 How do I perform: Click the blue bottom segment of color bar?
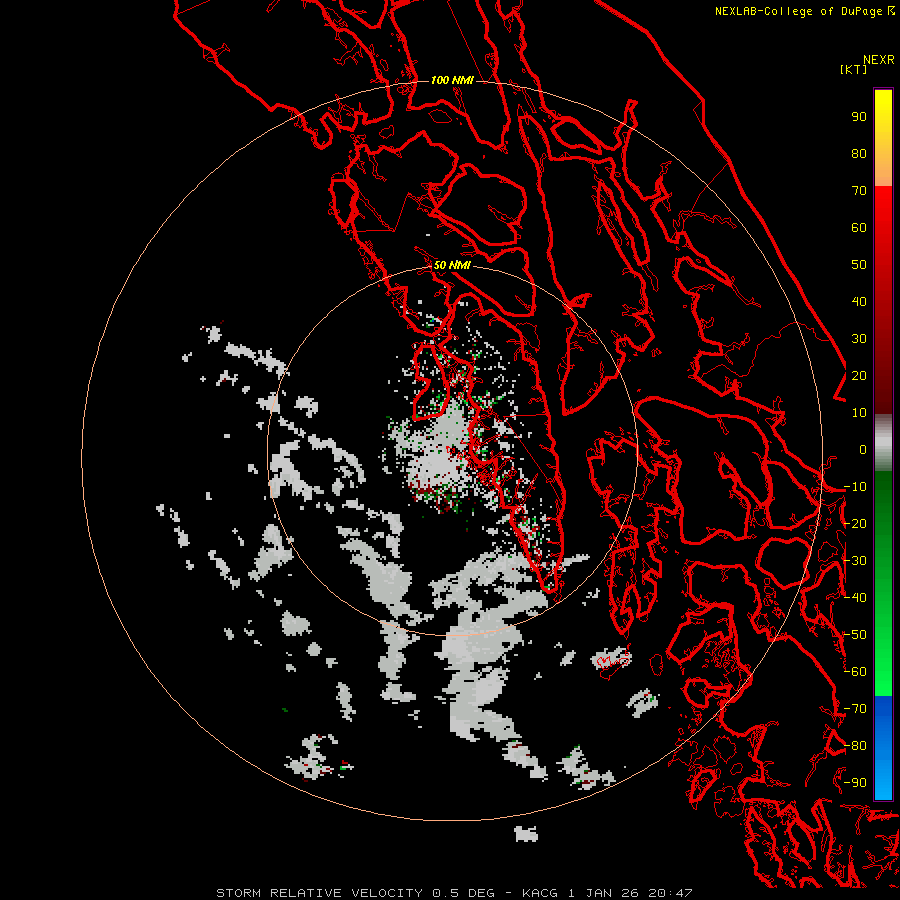(883, 747)
